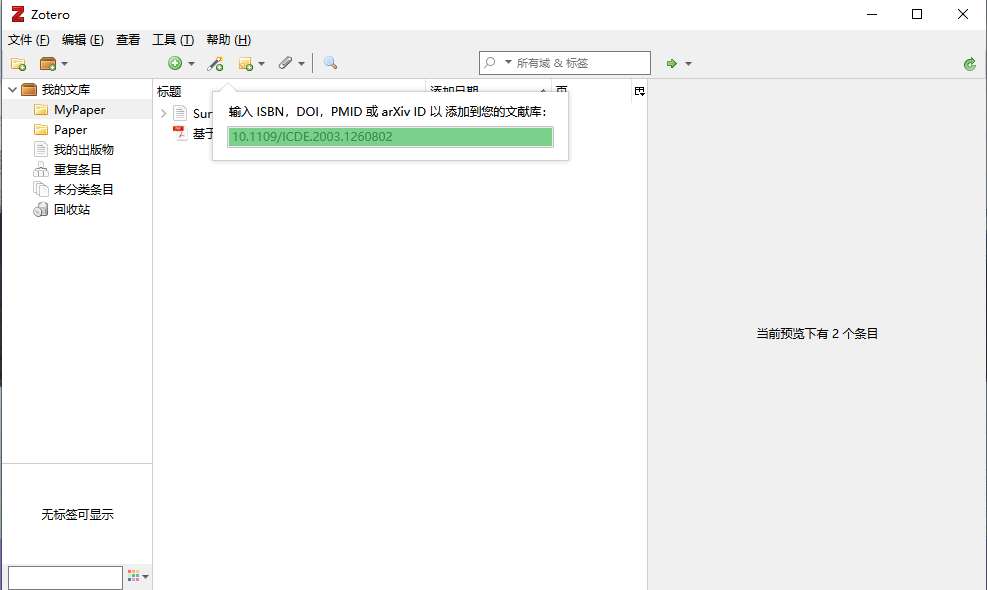Open the 查看 menu
The image size is (987, 590).
[x=128, y=40]
